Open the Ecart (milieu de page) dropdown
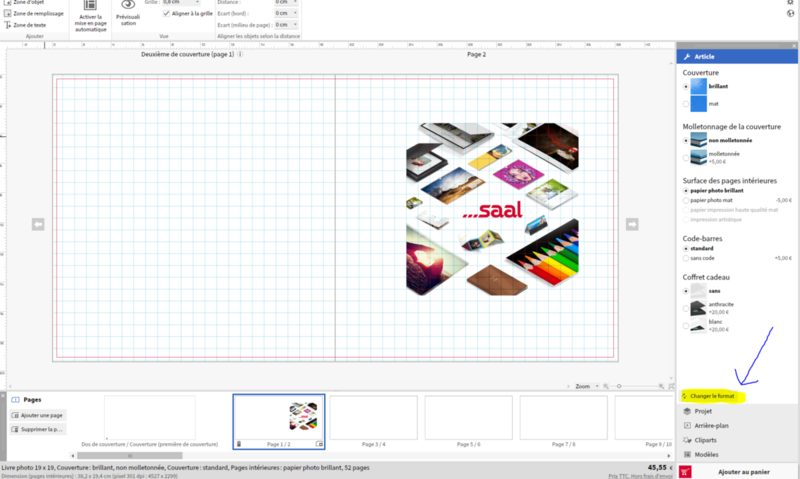 [295, 24]
